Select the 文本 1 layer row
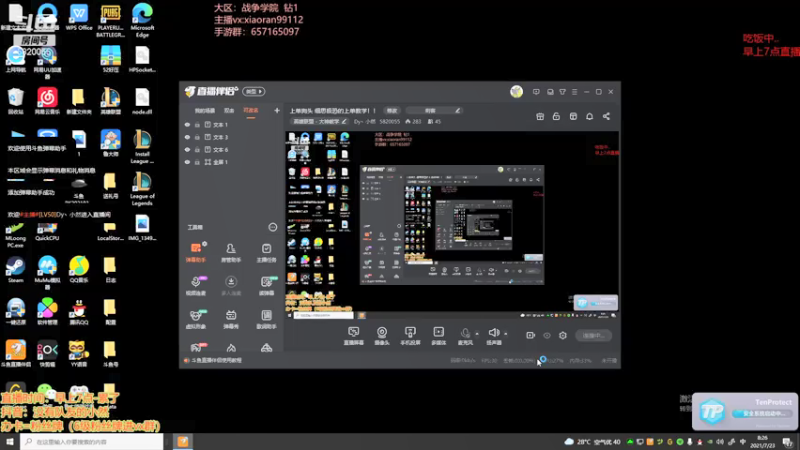This screenshot has width=800, height=450. 232,124
